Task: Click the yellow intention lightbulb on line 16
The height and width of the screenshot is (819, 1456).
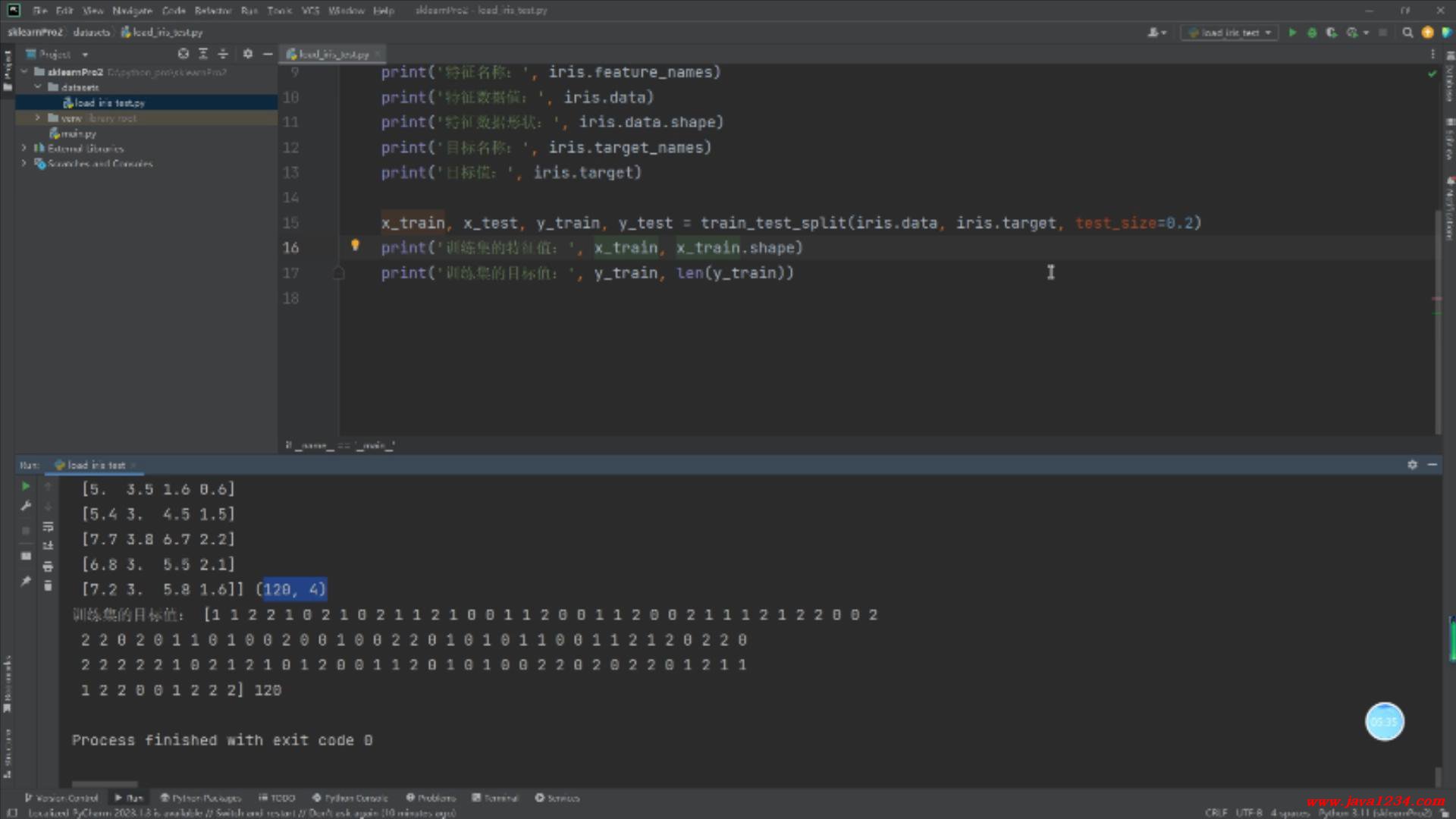Action: click(x=355, y=245)
